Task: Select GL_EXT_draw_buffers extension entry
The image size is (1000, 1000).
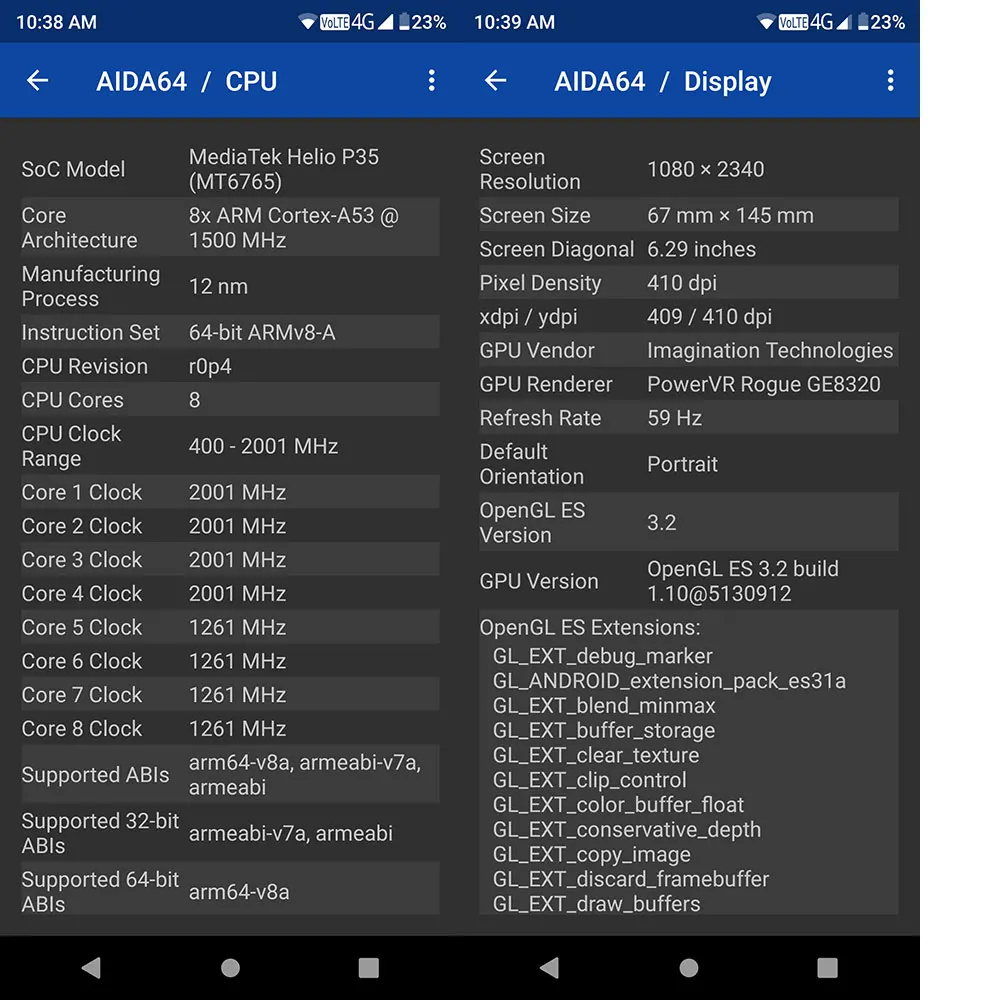Action: pos(596,904)
